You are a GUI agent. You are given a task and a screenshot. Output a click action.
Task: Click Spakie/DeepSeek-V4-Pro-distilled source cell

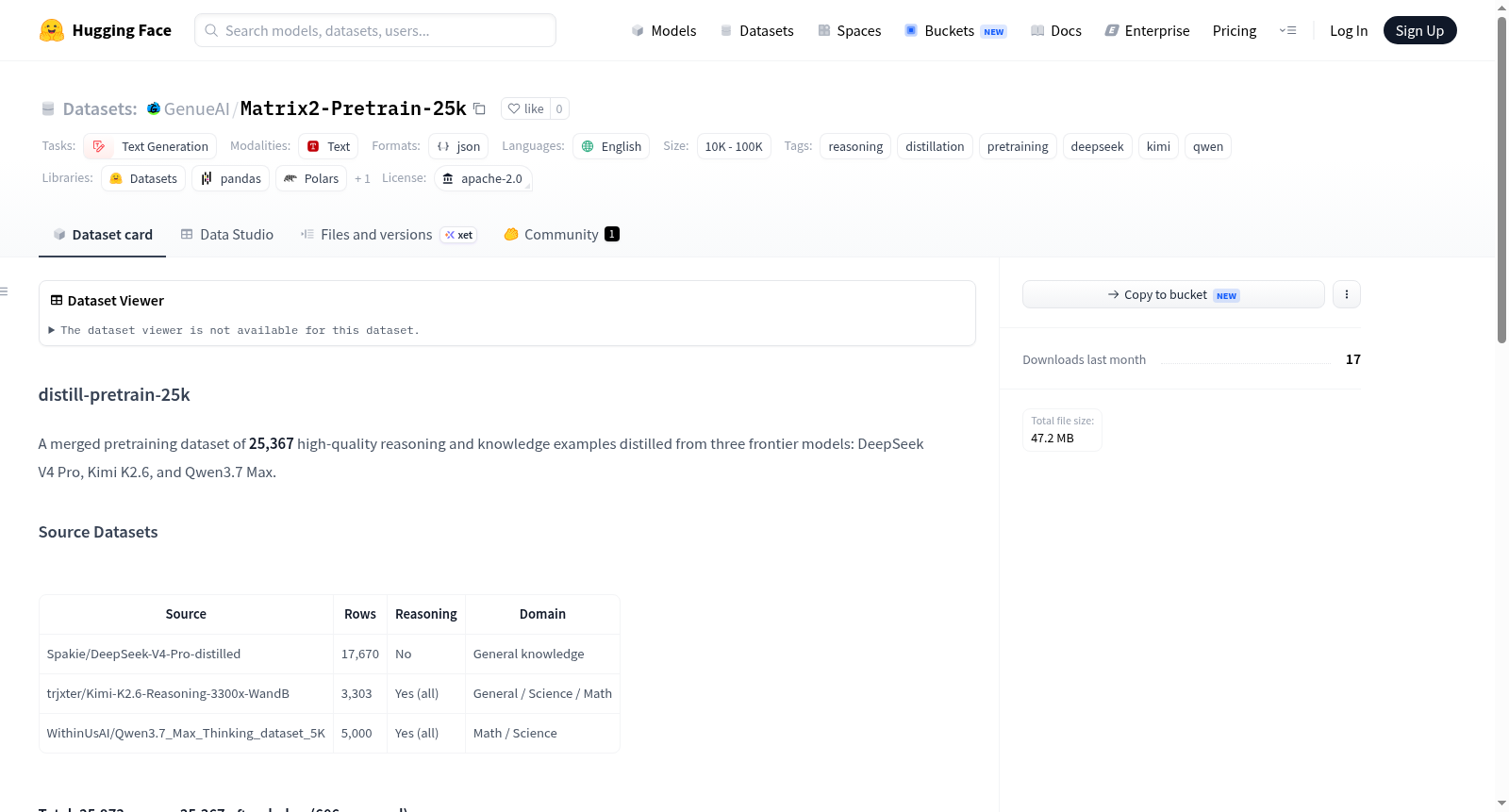(x=186, y=654)
